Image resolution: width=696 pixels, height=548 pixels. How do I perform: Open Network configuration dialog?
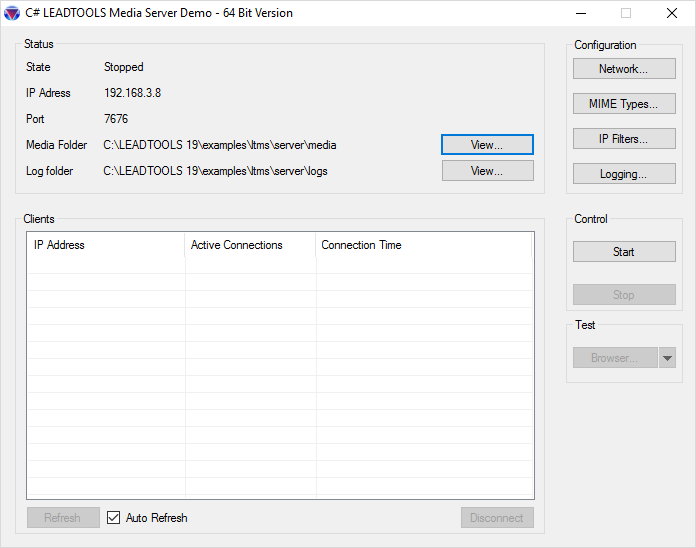click(x=624, y=69)
